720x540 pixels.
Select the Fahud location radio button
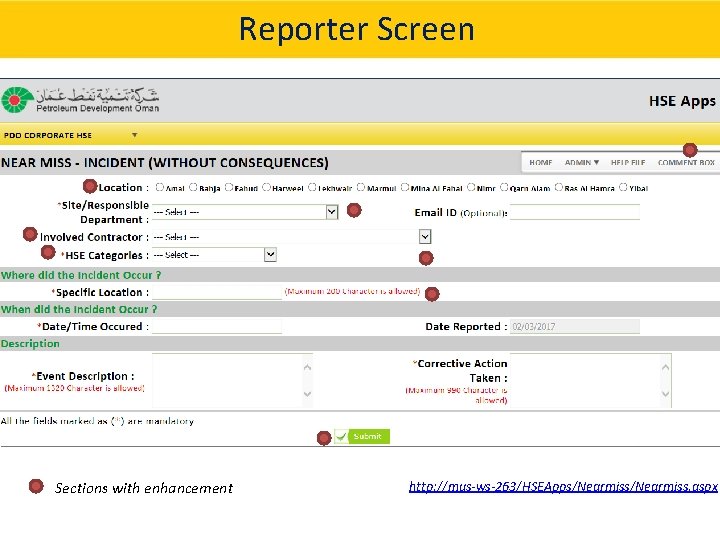[229, 187]
